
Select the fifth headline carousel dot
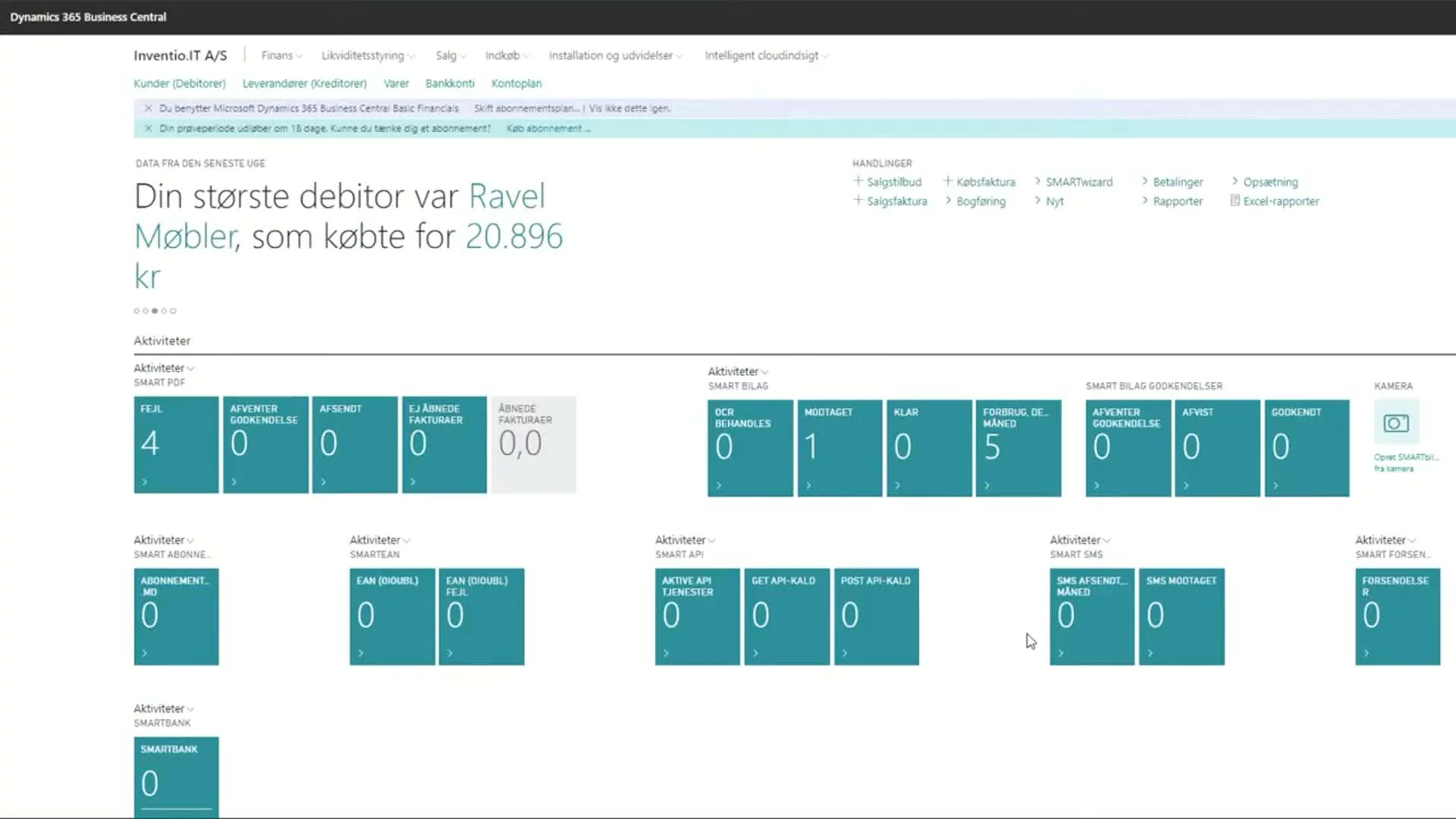coord(173,311)
